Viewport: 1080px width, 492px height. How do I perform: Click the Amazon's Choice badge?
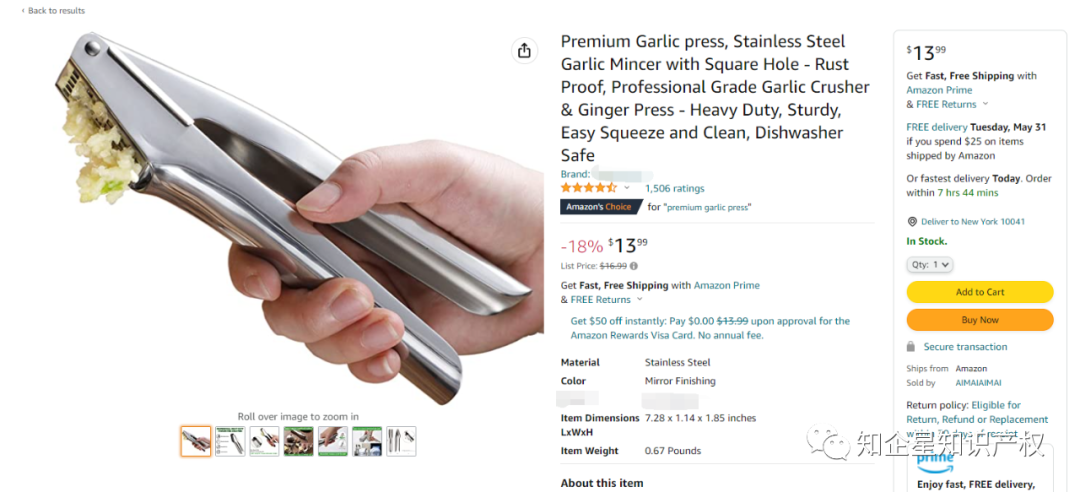click(598, 207)
